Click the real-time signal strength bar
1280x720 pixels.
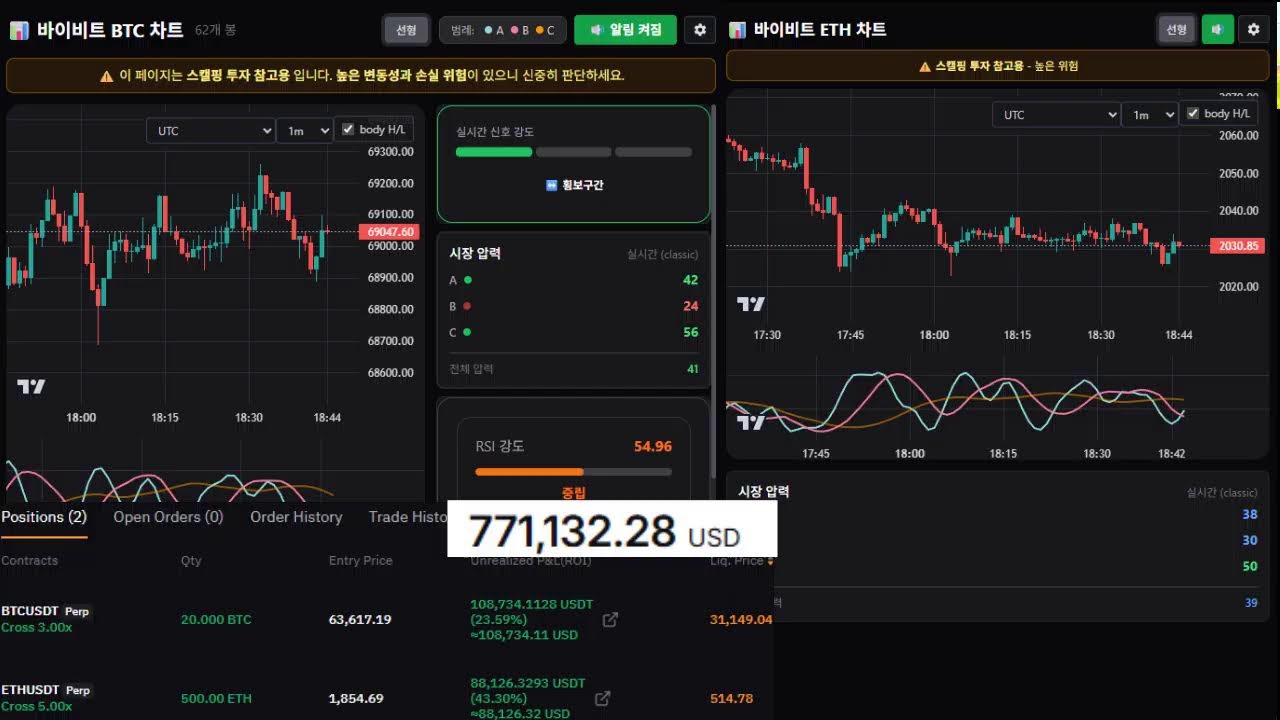pyautogui.click(x=573, y=152)
